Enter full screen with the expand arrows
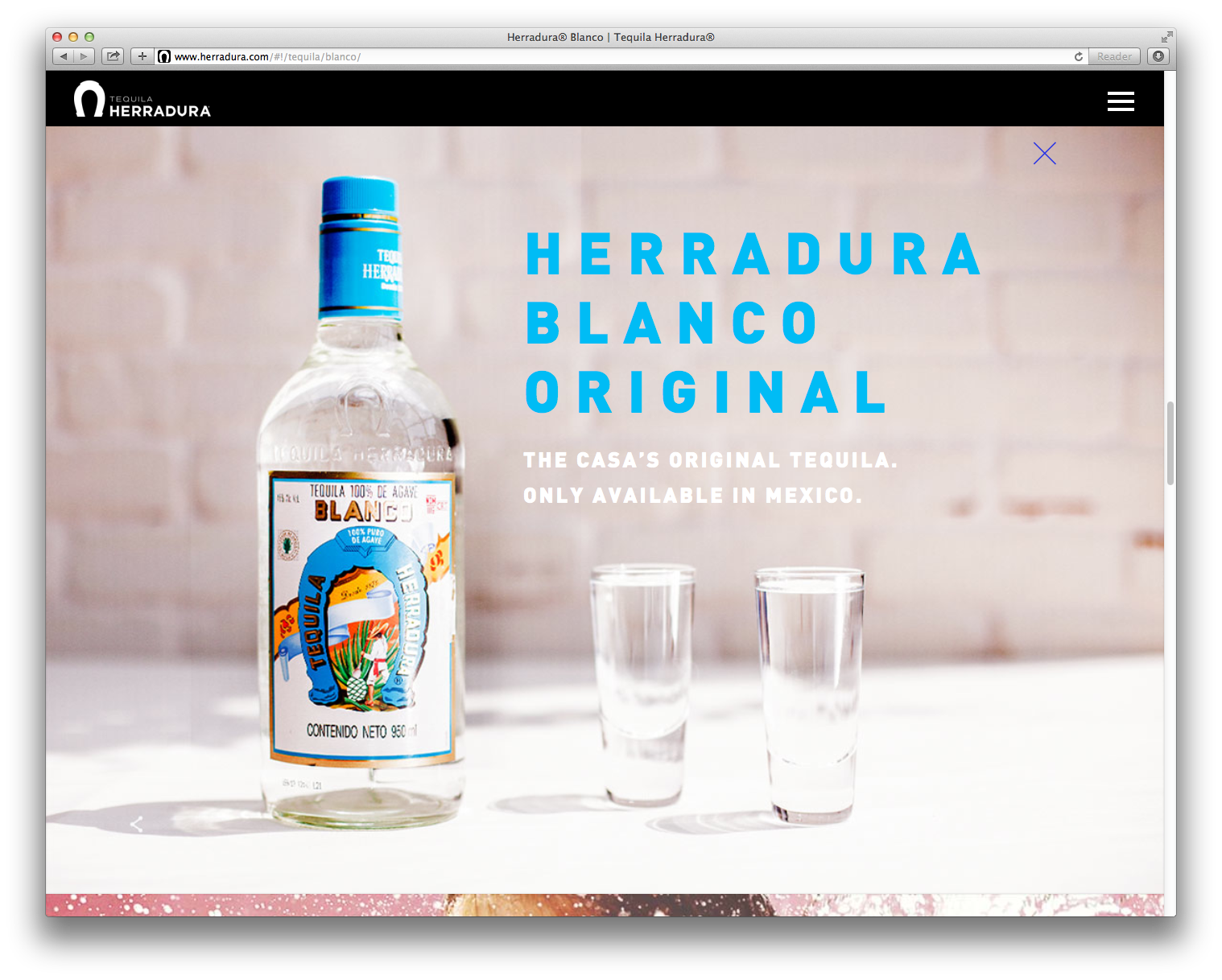The image size is (1222, 980). point(1166,37)
